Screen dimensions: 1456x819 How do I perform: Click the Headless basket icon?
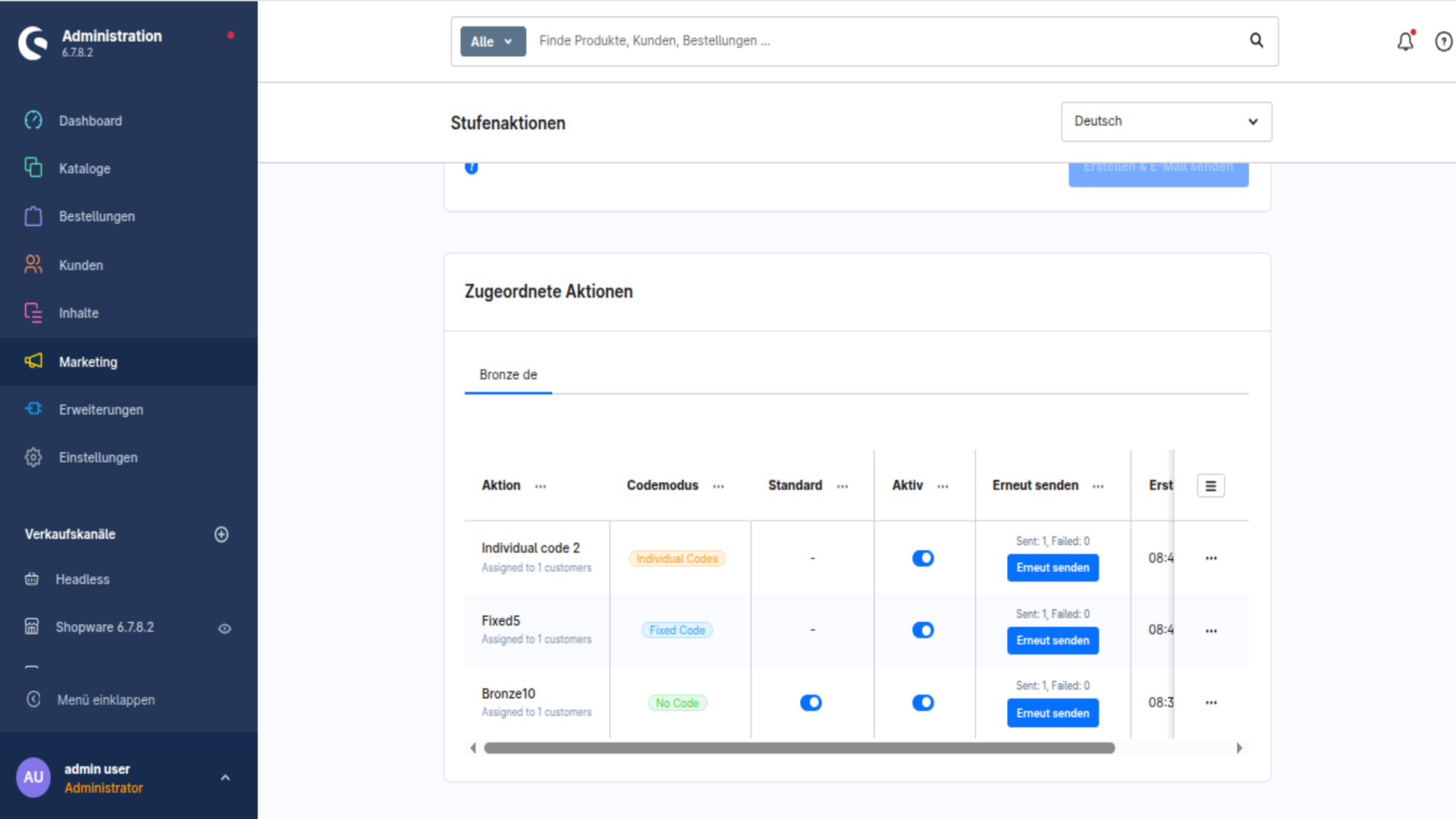[x=32, y=579]
